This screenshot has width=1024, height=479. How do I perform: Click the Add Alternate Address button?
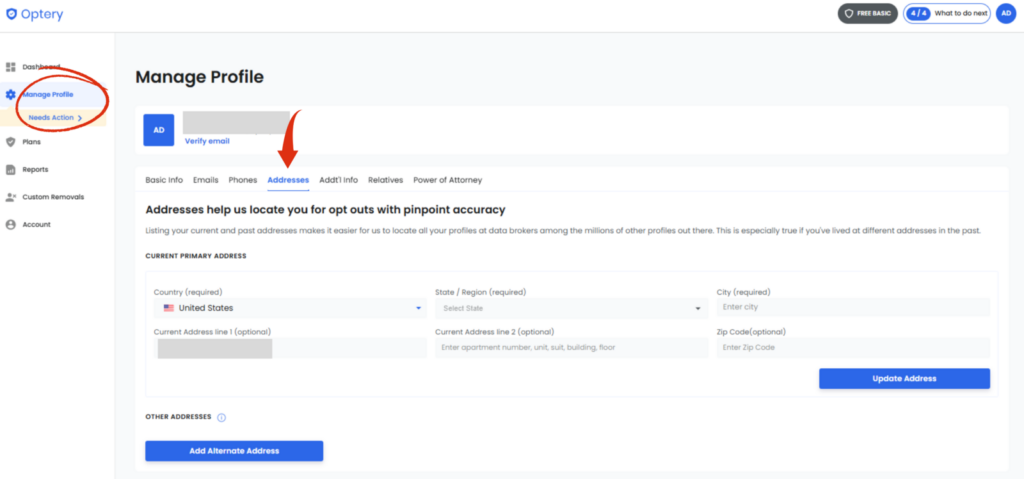point(234,451)
